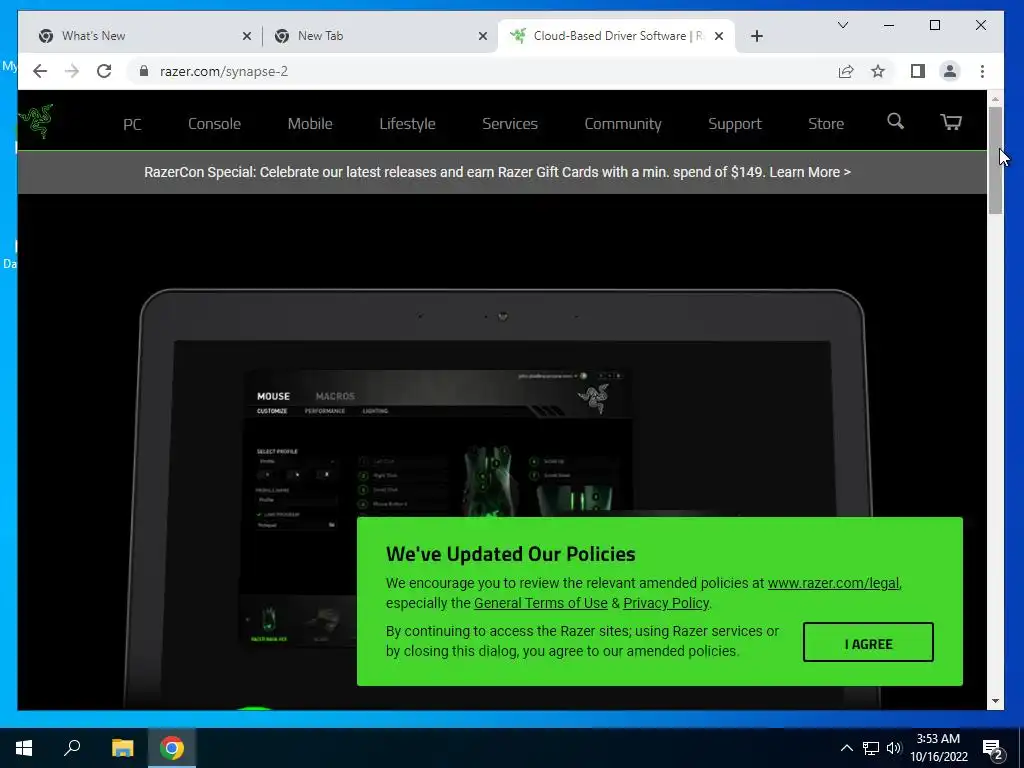The image size is (1024, 768).
Task: Open the Chrome profile avatar
Action: [950, 71]
